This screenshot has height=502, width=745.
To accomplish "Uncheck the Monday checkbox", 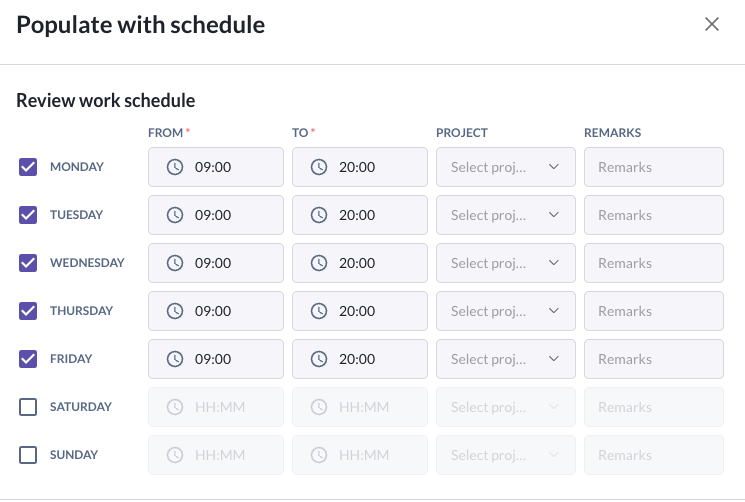I will [x=28, y=167].
